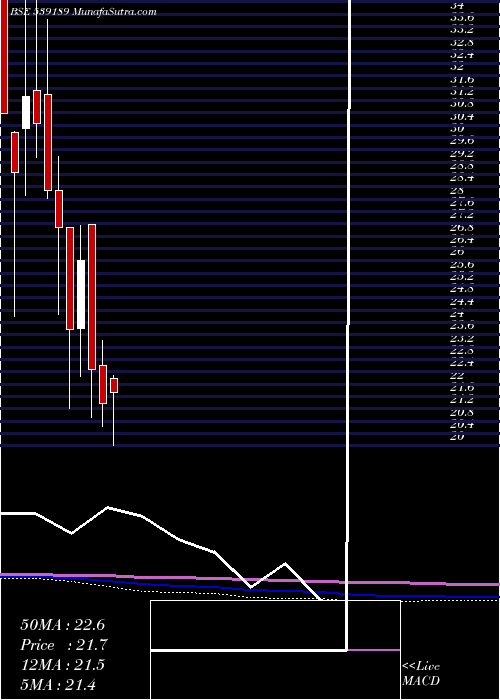The width and height of the screenshot is (500, 700).
Task: Click the 12MA : 21.5 readout
Action: (x=62, y=665)
